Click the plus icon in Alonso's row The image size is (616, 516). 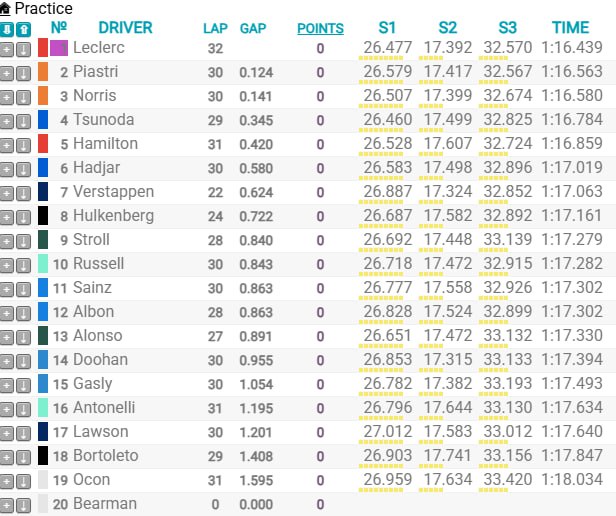(x=7, y=336)
